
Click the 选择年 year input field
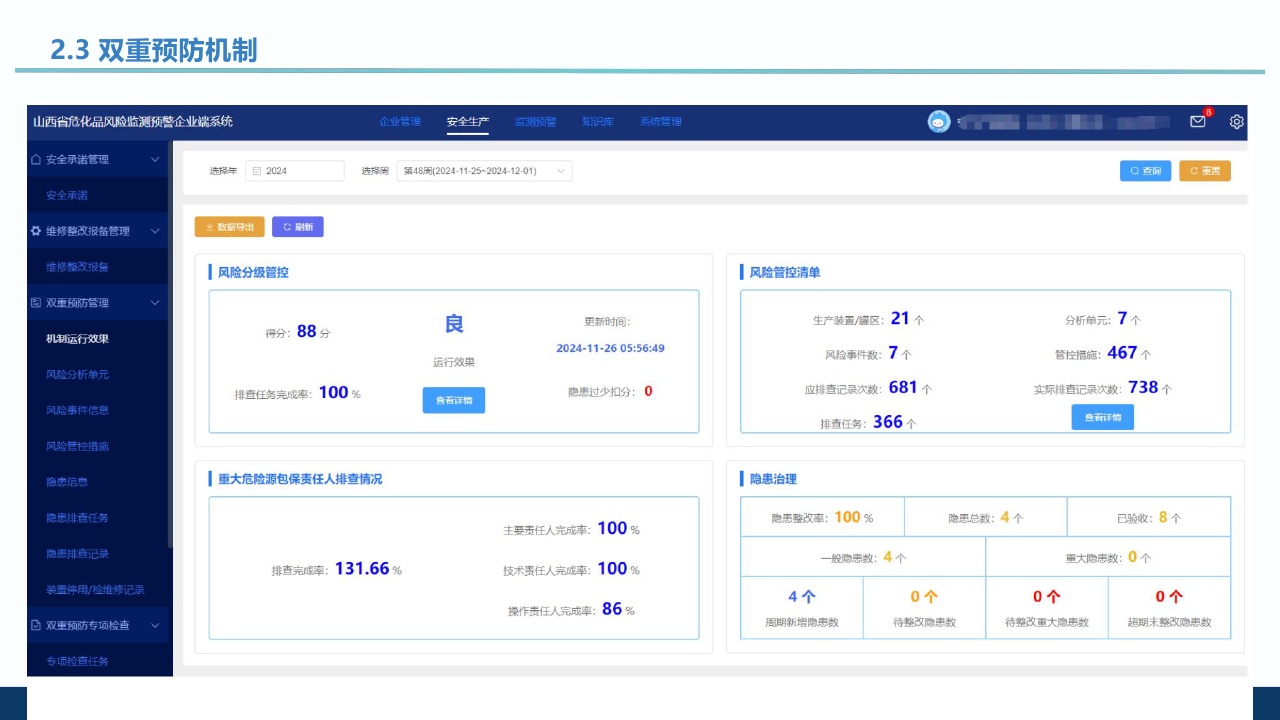[x=300, y=171]
